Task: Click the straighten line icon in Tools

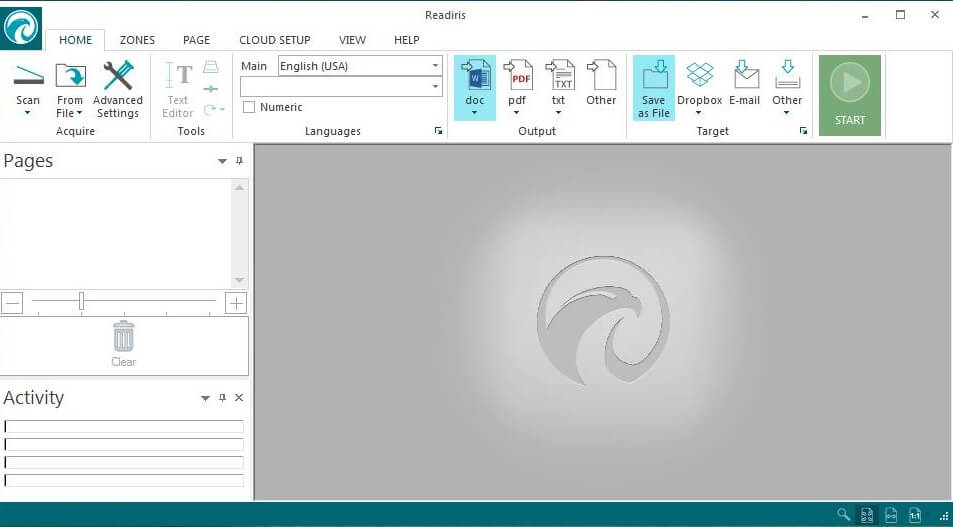Action: tap(211, 89)
